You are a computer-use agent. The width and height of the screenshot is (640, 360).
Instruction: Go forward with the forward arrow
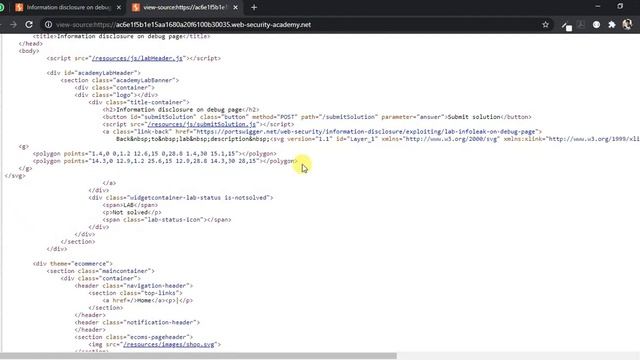tap(13, 24)
